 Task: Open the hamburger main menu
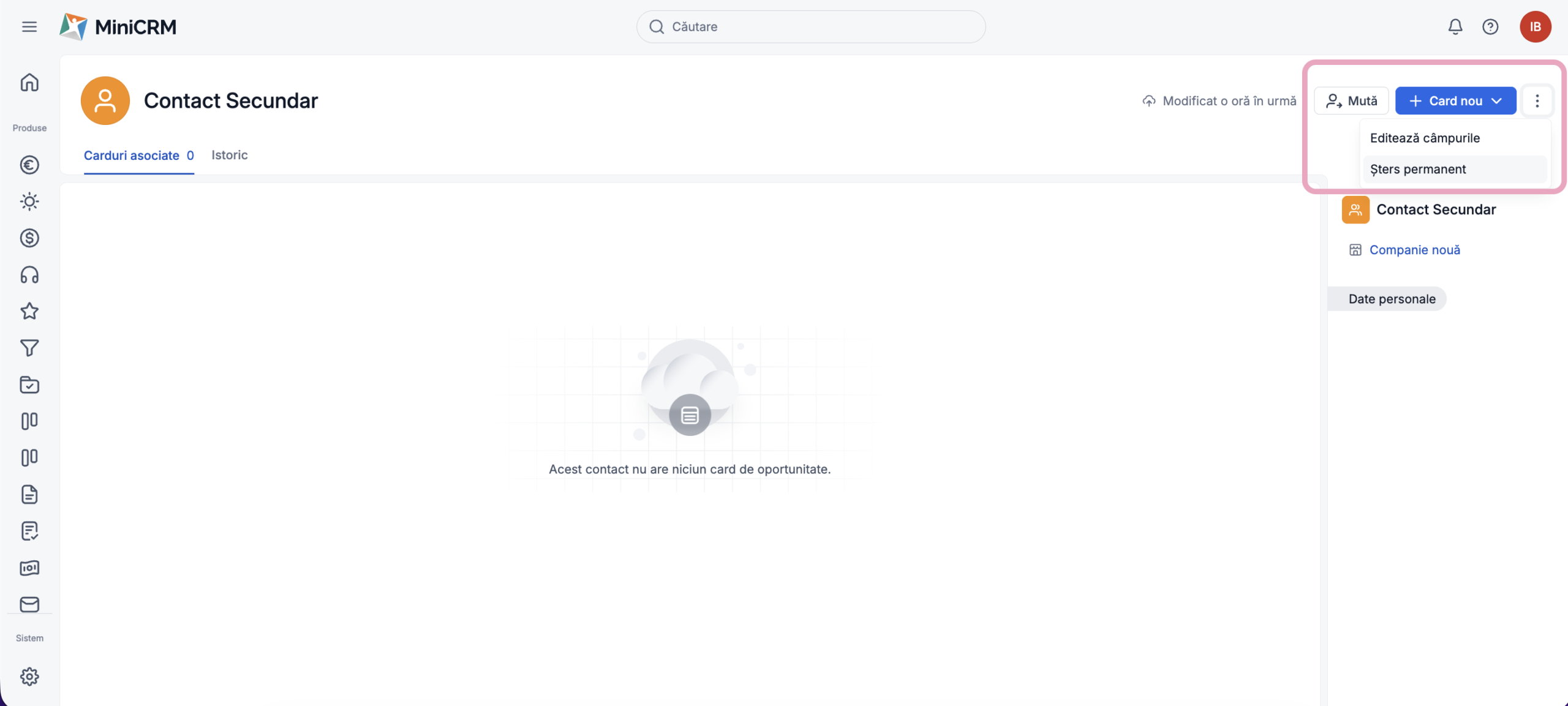[x=29, y=27]
